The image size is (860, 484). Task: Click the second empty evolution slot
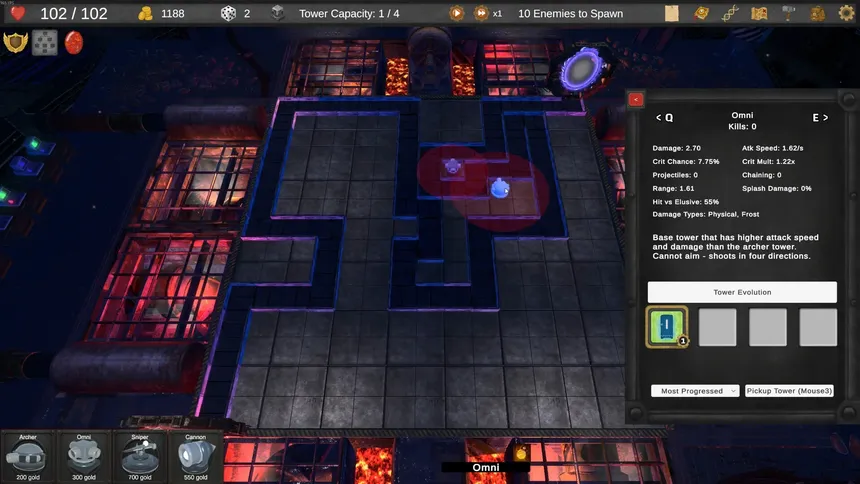coord(717,327)
